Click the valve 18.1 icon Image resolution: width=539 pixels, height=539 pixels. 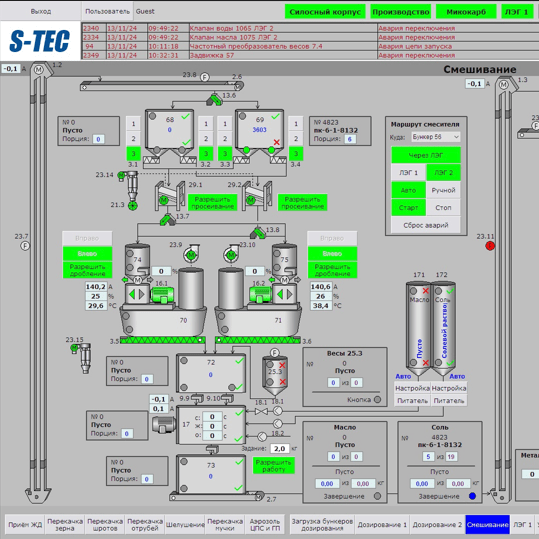click(261, 411)
